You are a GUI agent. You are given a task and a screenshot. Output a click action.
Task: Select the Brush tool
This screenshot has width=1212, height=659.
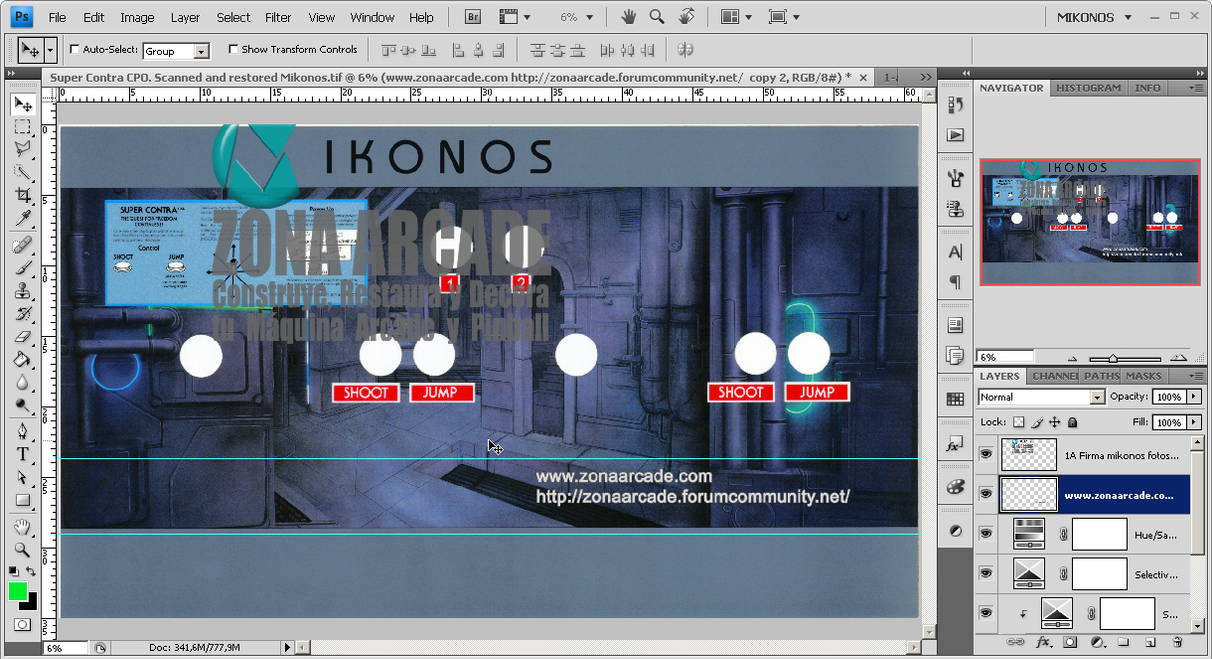(x=22, y=268)
